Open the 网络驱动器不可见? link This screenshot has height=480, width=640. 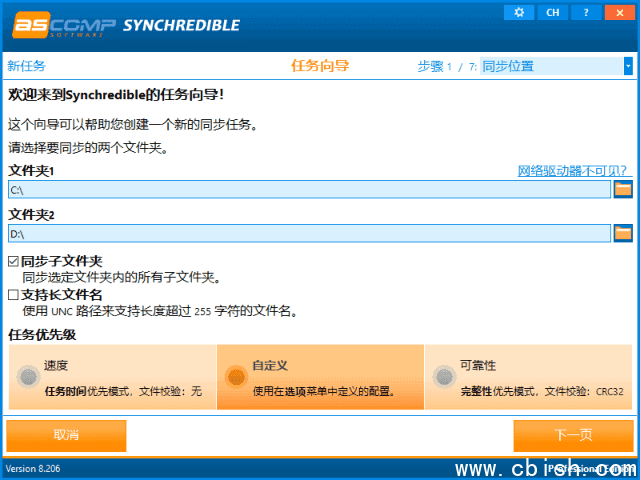pos(572,171)
